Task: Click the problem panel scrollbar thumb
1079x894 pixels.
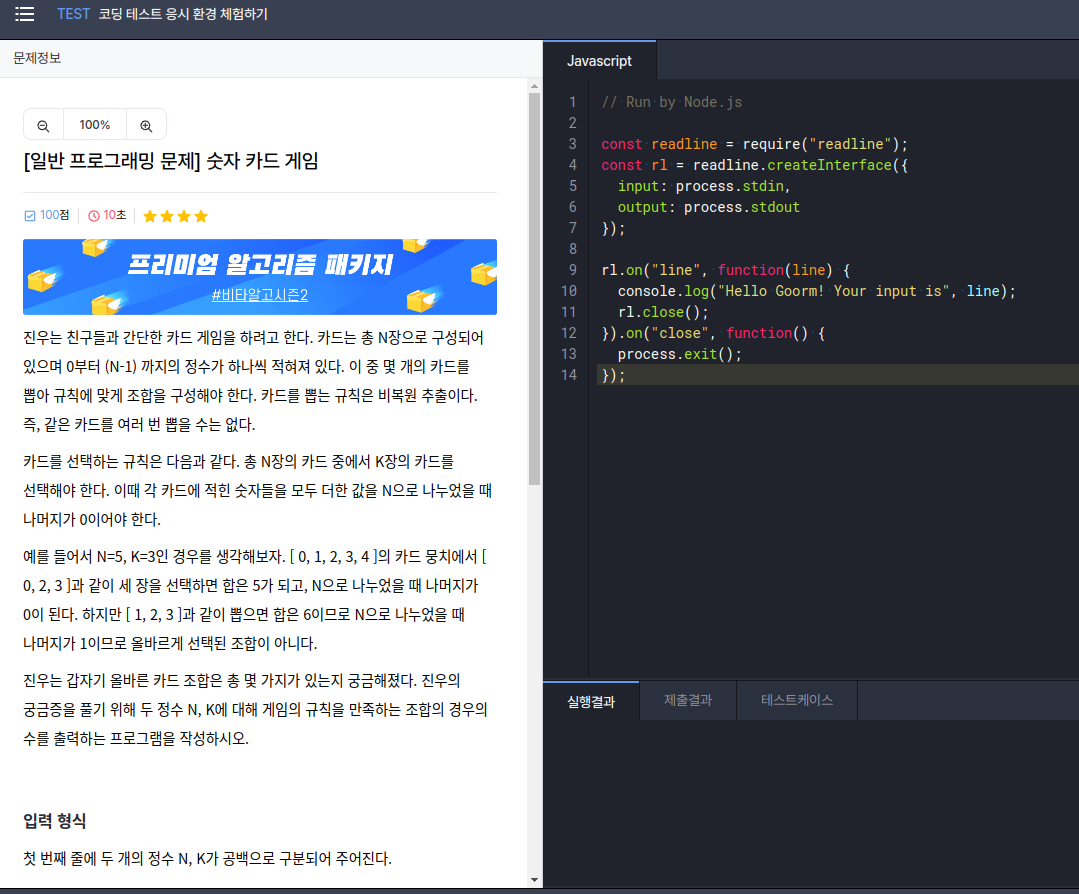Action: (534, 289)
